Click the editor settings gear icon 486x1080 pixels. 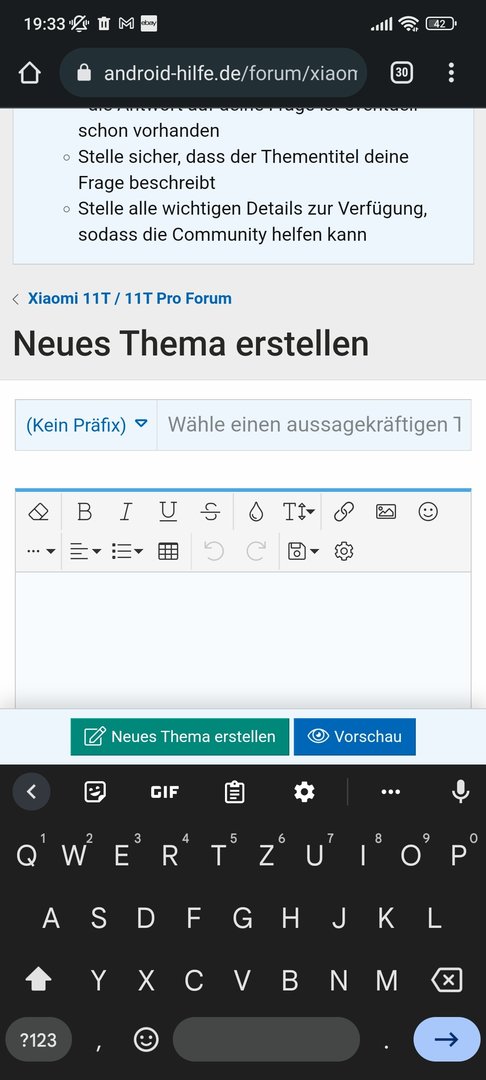pos(344,551)
